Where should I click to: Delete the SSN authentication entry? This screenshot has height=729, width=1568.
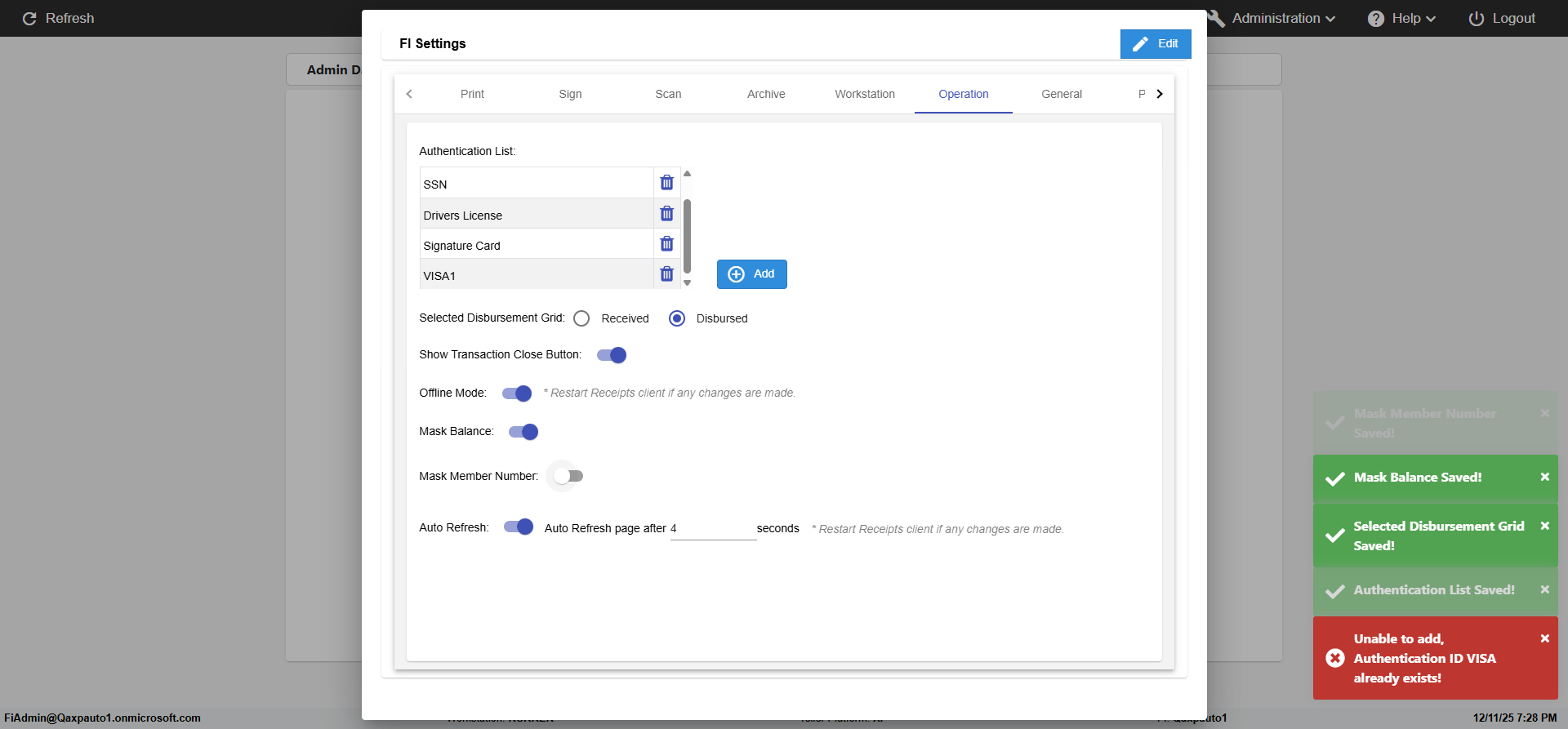666,183
